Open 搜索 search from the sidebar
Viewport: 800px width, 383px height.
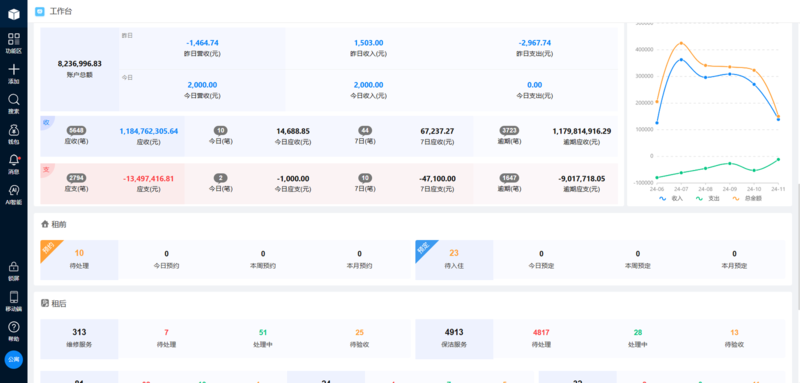tap(14, 104)
